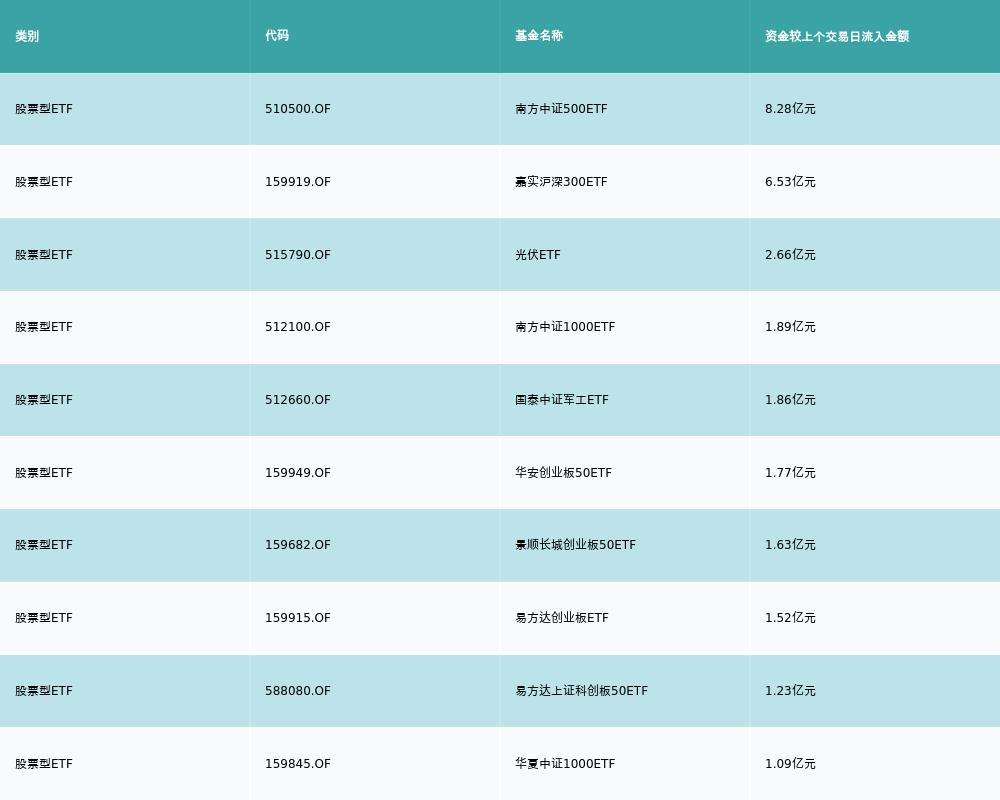
Task: Click fund name 南方中证1000ETF
Action: tap(565, 327)
